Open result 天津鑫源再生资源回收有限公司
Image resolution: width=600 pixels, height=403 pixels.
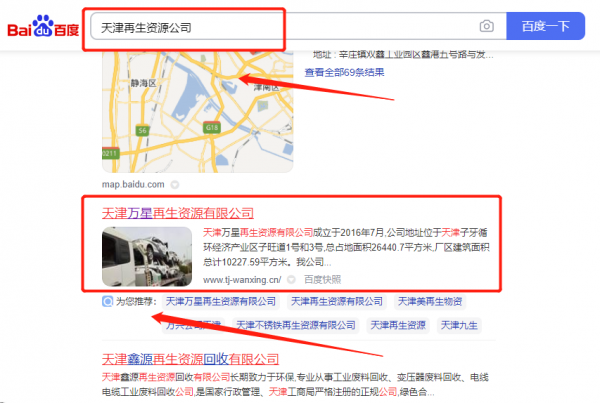[x=190, y=359]
